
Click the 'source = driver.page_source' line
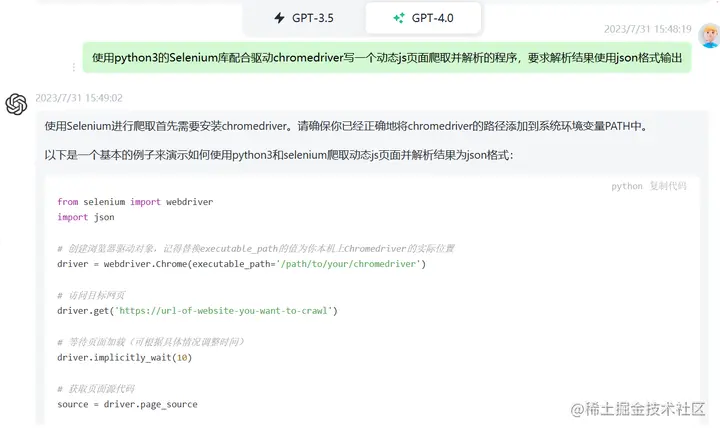pyautogui.click(x=127, y=404)
